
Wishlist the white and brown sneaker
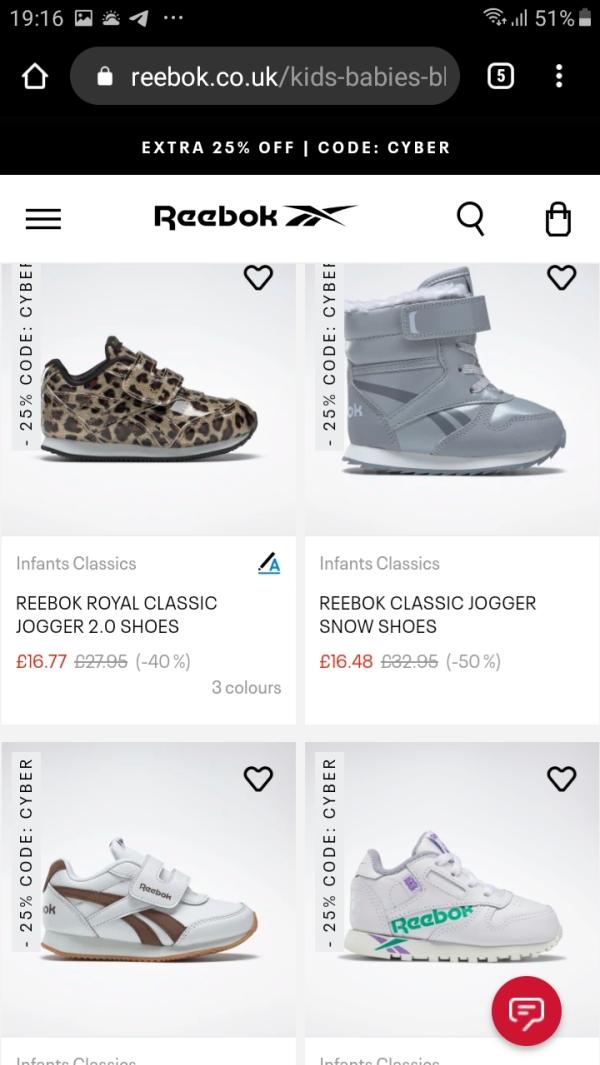pos(258,777)
